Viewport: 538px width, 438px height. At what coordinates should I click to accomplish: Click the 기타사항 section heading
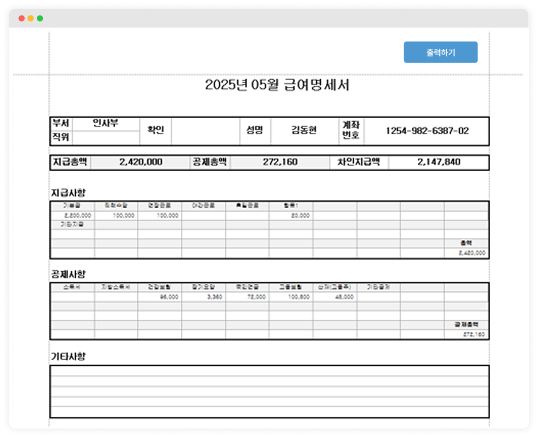pos(68,357)
